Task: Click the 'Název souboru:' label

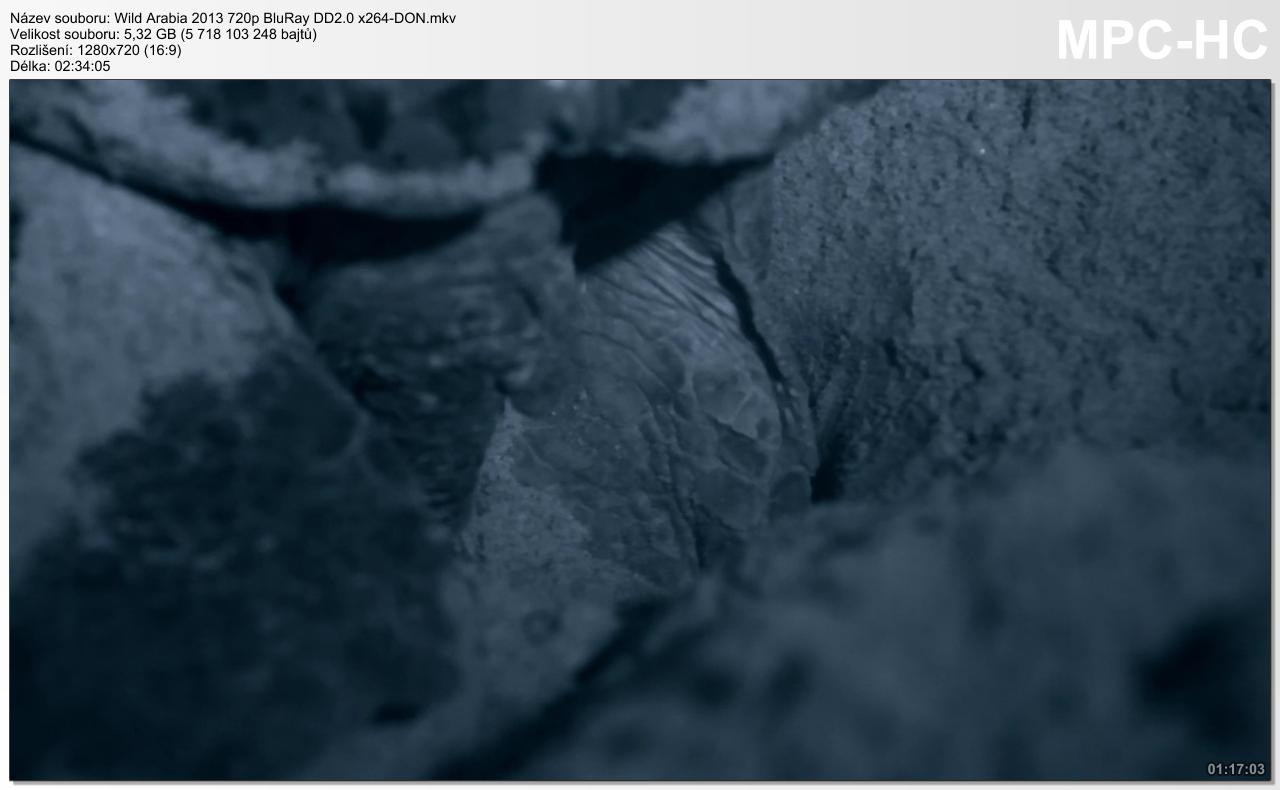Action: tap(59, 19)
